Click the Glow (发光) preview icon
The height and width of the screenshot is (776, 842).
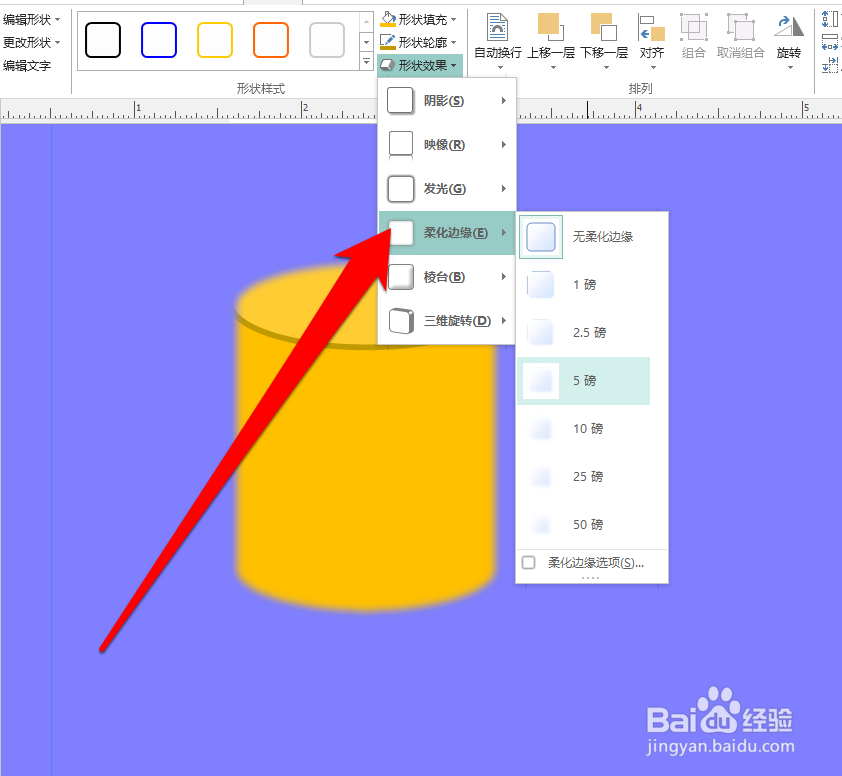[x=401, y=189]
